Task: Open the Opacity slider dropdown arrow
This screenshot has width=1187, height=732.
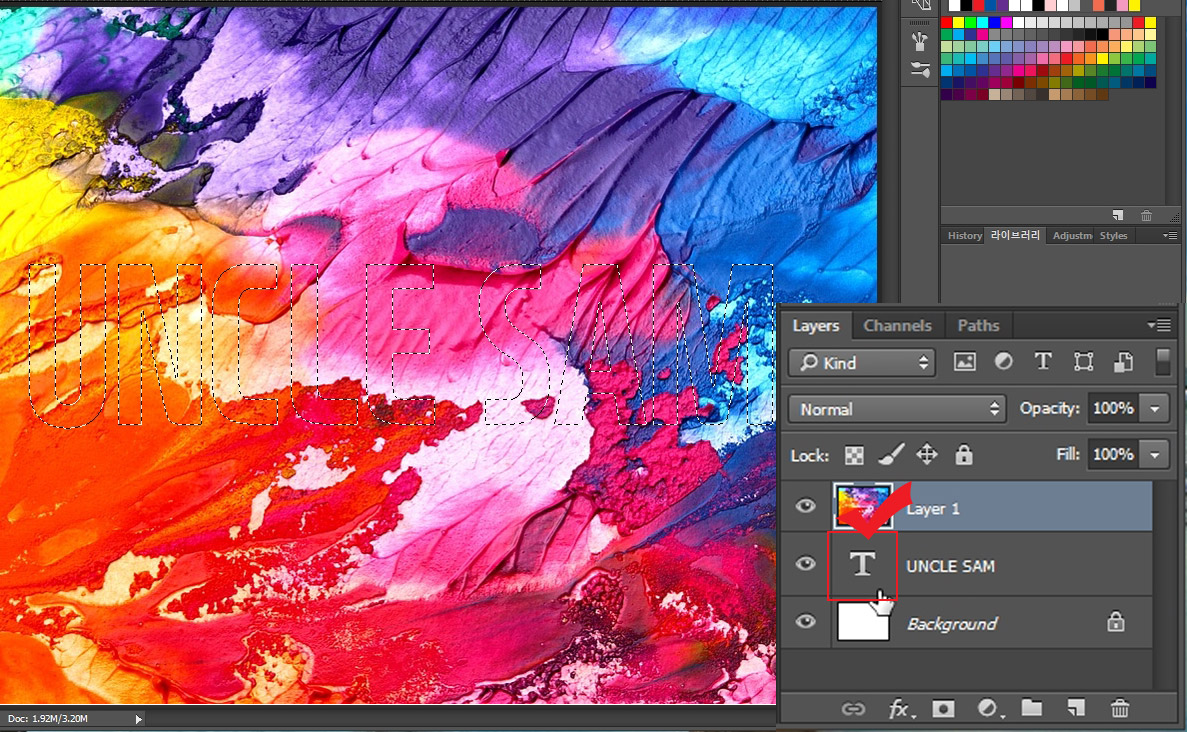Action: click(1154, 409)
